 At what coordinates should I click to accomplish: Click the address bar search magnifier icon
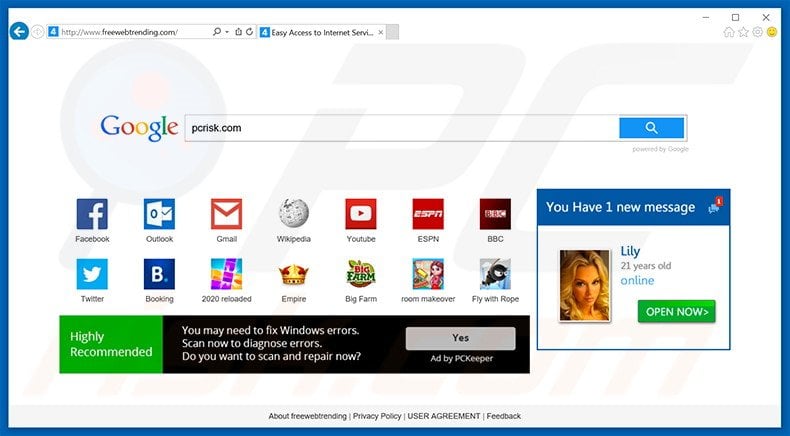217,32
